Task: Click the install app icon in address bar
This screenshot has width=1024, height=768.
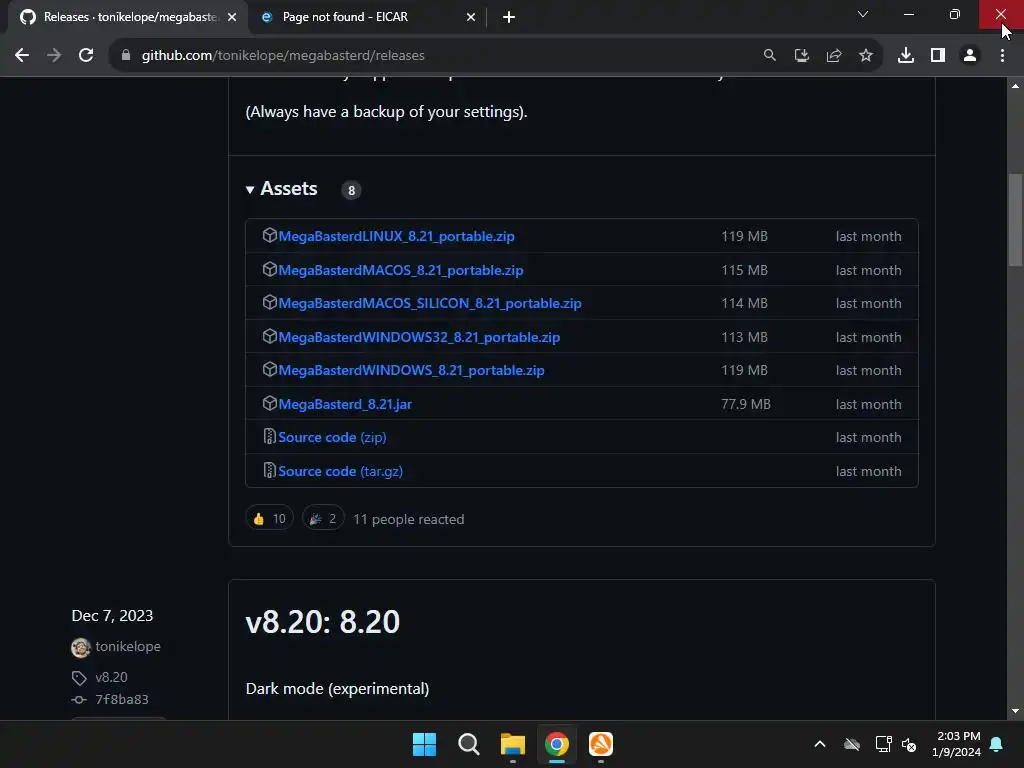Action: click(801, 56)
